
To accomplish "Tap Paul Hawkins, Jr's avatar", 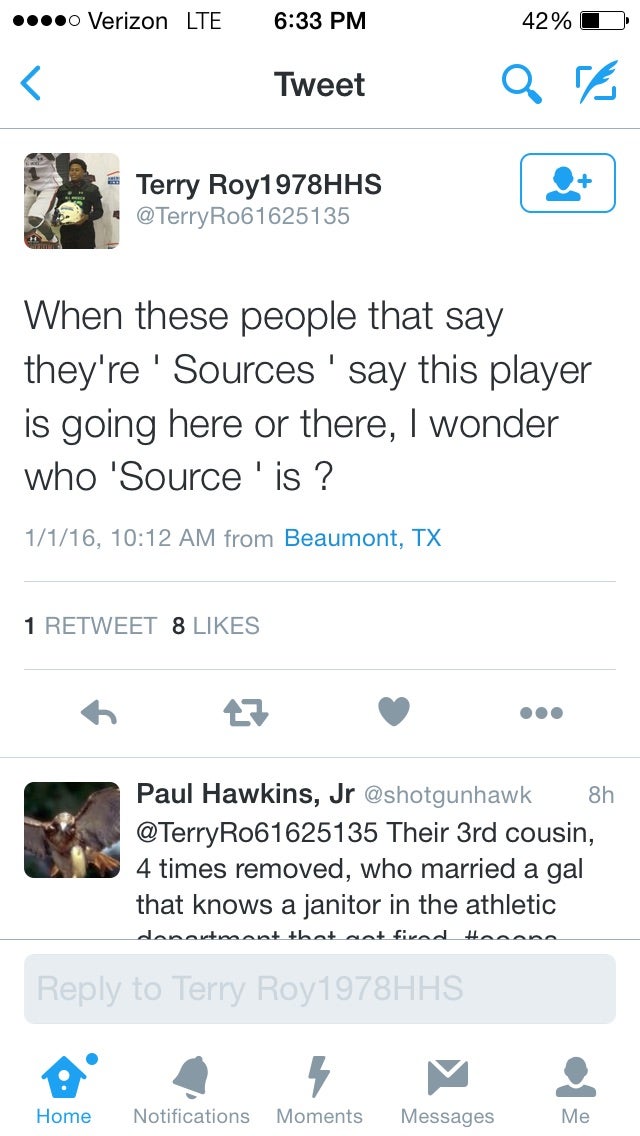I will (x=71, y=830).
